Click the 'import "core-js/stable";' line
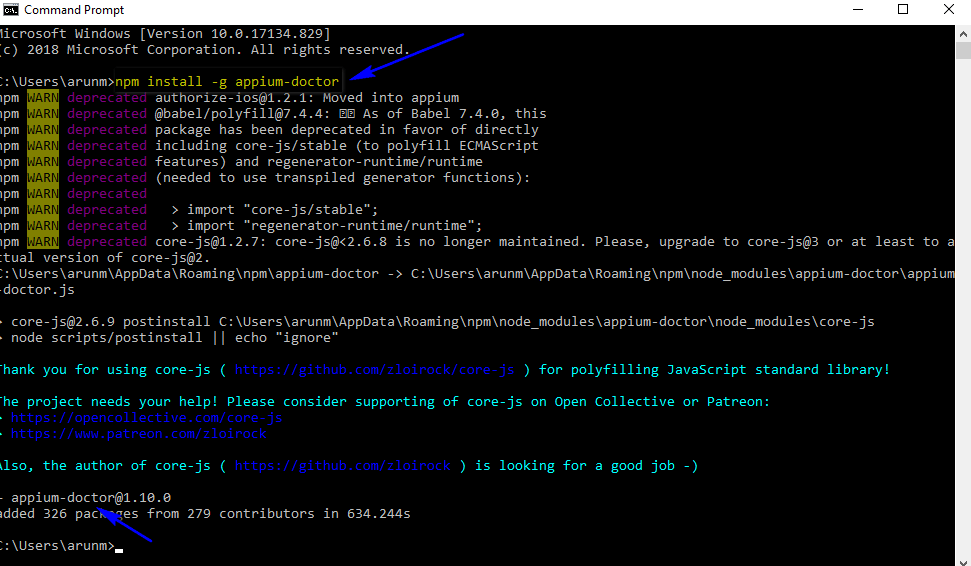The width and height of the screenshot is (971, 566). [274, 209]
